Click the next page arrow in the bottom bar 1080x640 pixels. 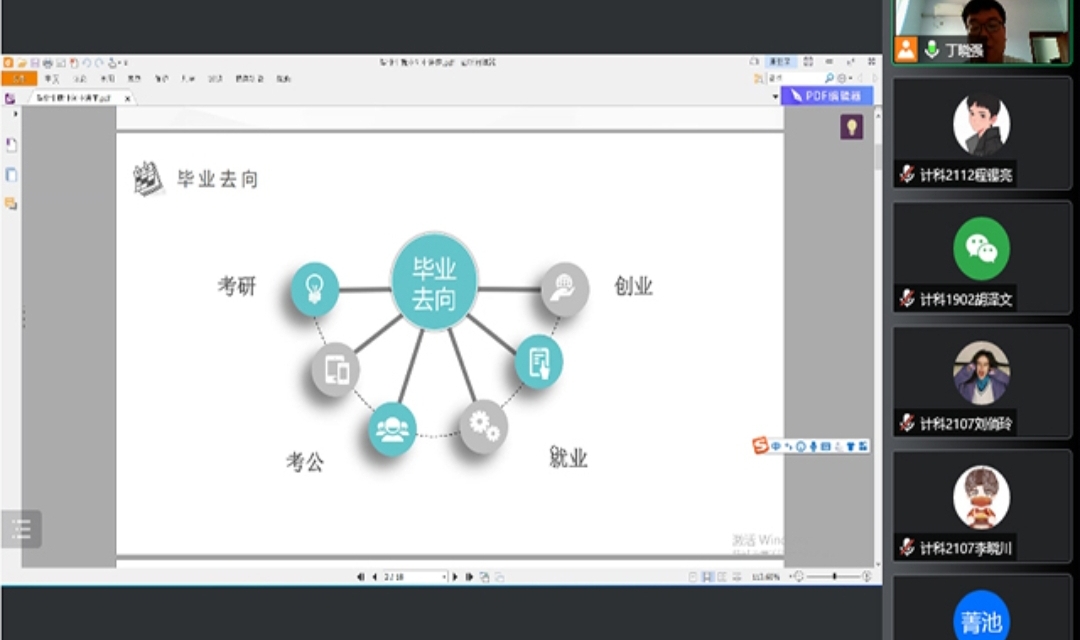tap(454, 576)
